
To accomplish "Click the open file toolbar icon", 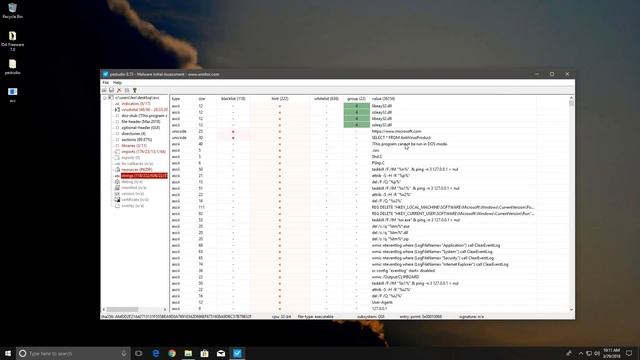I will [x=104, y=90].
